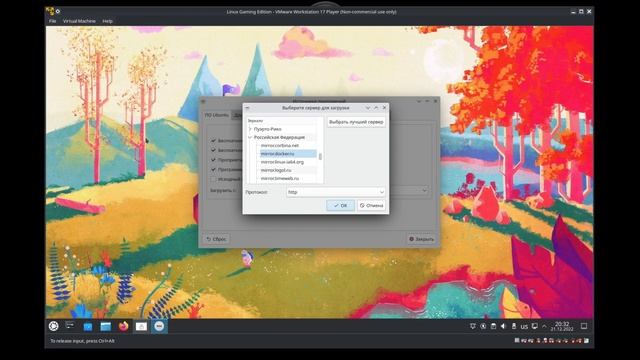Switch keyboard layout via US indicator

524,327
